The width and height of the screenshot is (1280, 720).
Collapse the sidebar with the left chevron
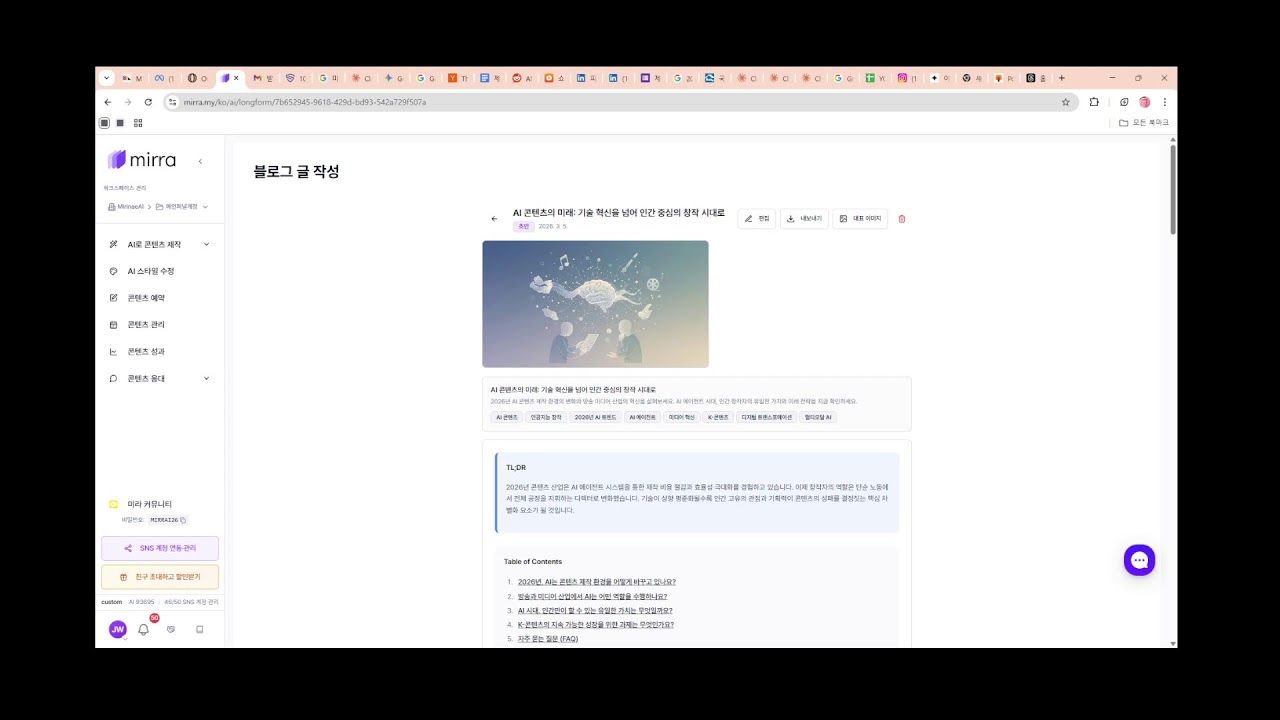tap(200, 161)
